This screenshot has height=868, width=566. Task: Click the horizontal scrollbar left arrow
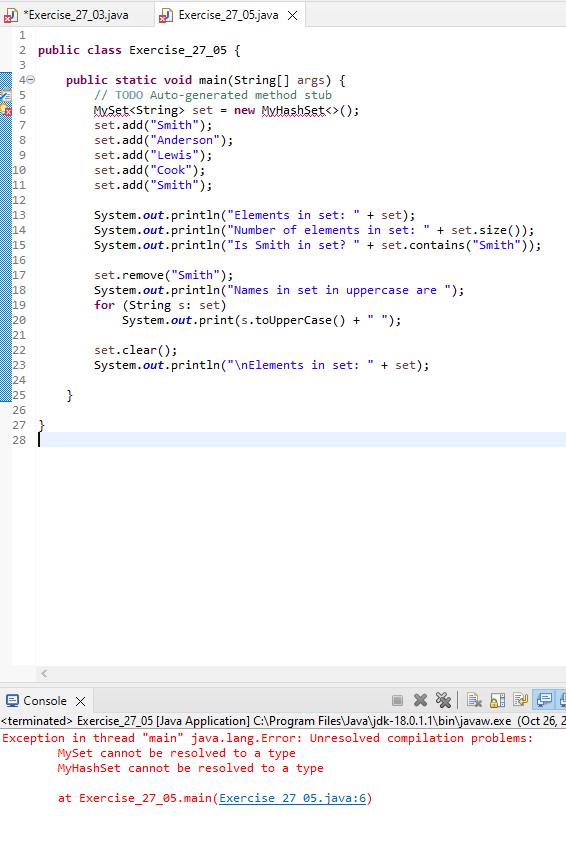[44, 673]
